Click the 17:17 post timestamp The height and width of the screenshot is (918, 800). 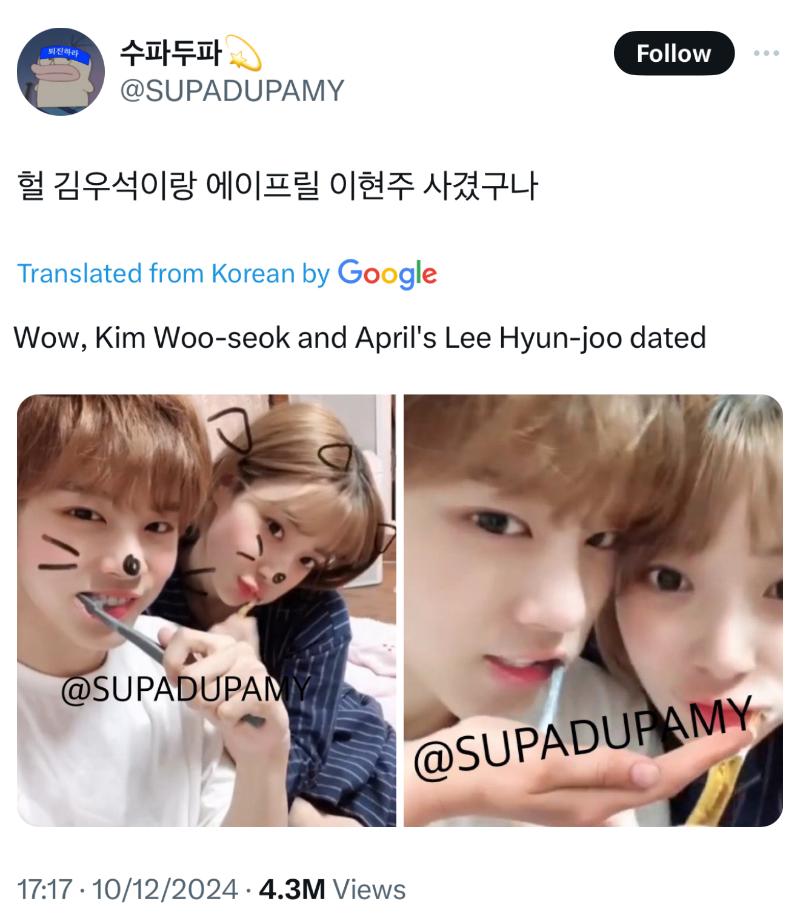point(45,889)
